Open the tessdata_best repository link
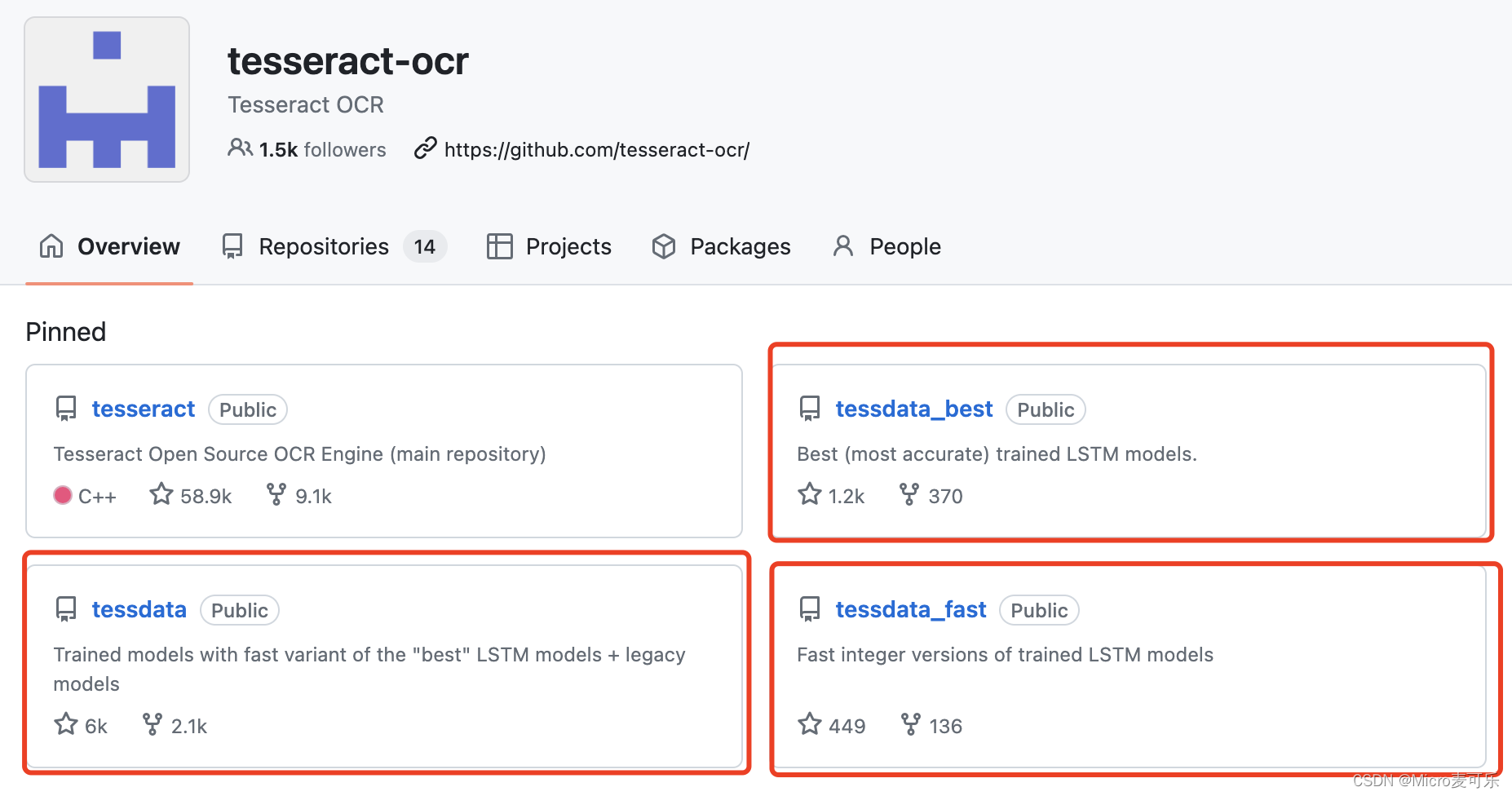Screen dimensions: 1512x796 point(914,409)
